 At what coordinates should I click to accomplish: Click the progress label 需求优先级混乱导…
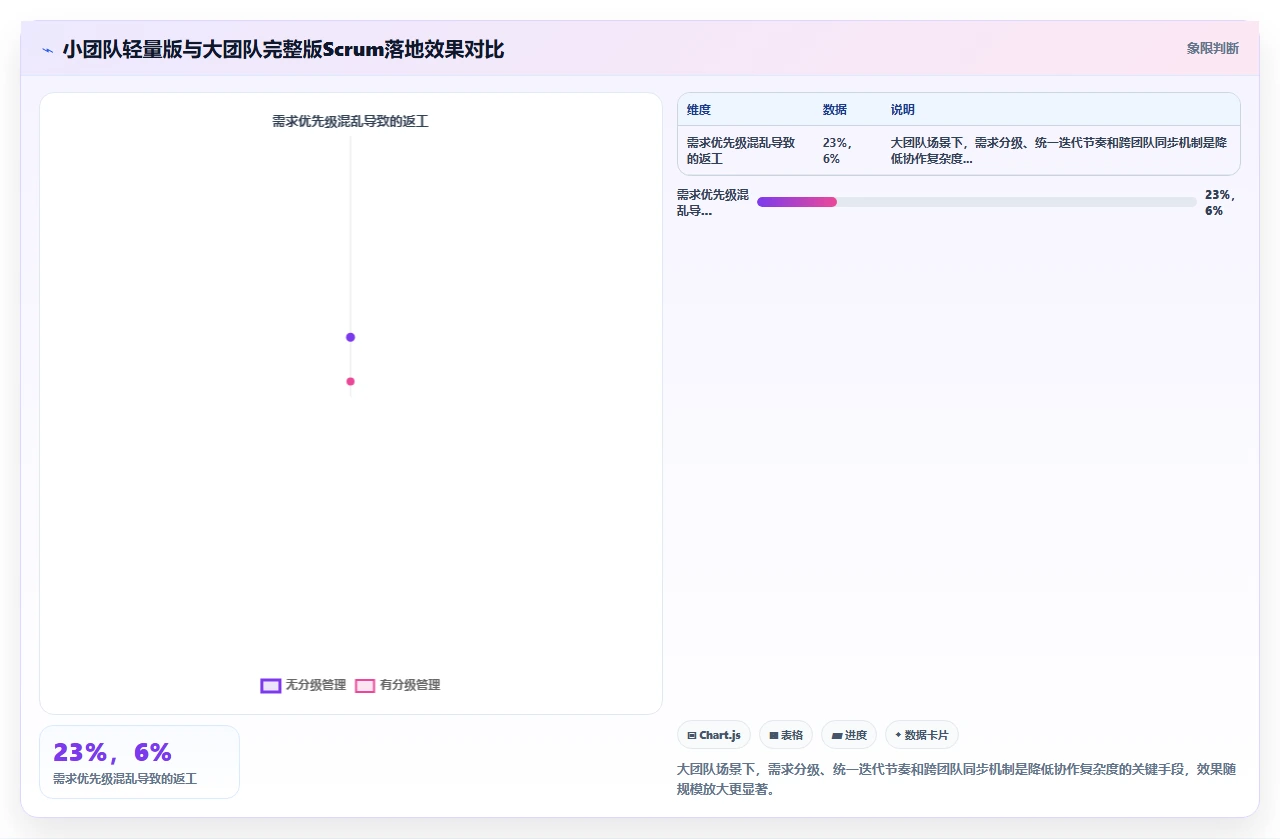713,202
